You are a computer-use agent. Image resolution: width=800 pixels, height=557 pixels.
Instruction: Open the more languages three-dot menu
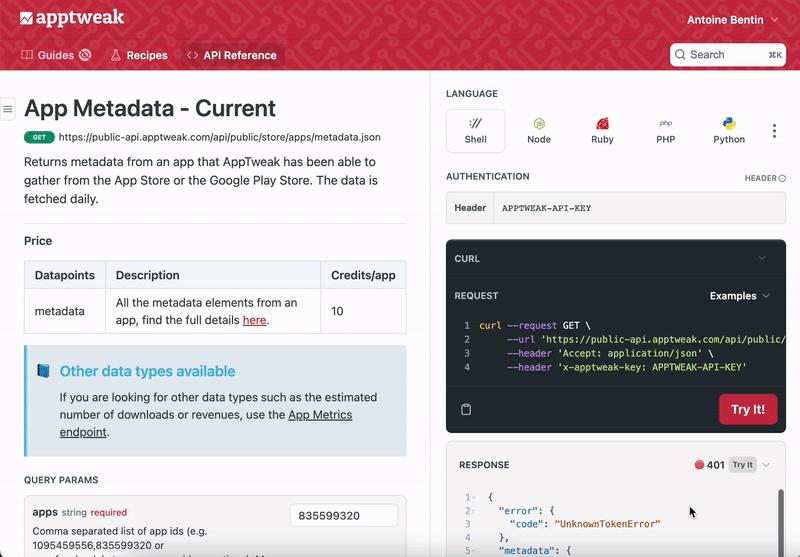(x=774, y=131)
